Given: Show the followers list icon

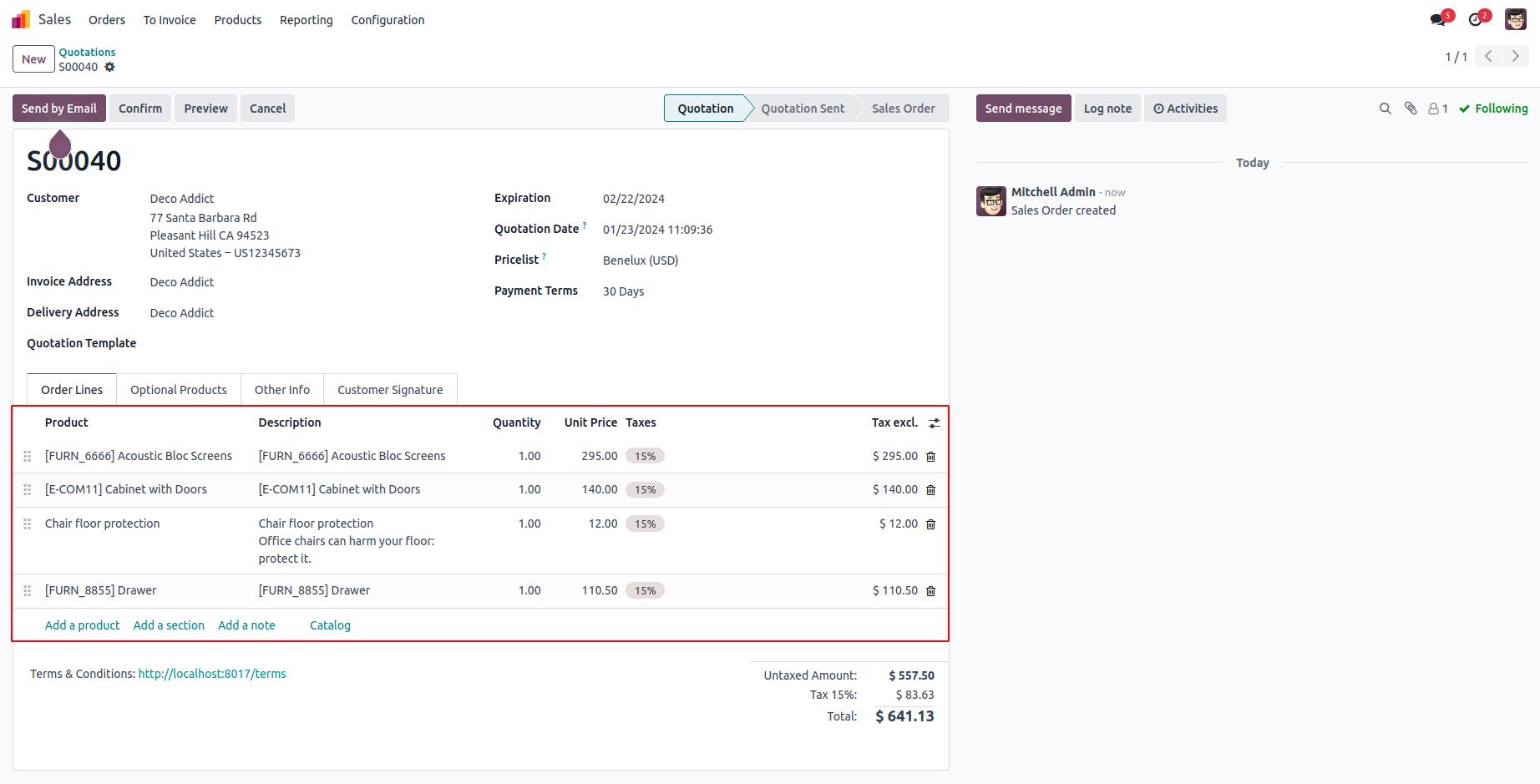Looking at the screenshot, I should 1437,109.
